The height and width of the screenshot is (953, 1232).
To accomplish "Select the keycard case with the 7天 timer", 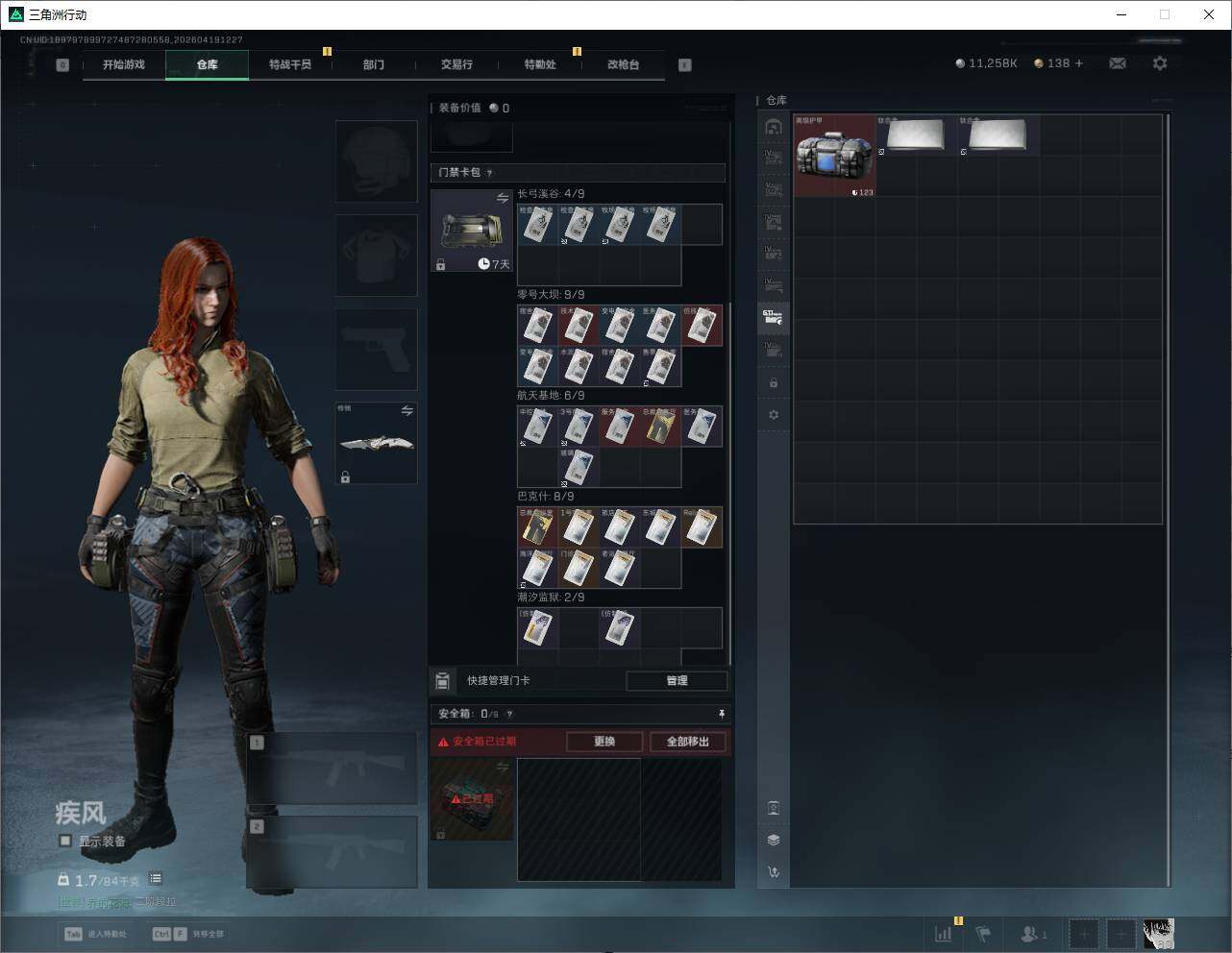I will [x=472, y=231].
